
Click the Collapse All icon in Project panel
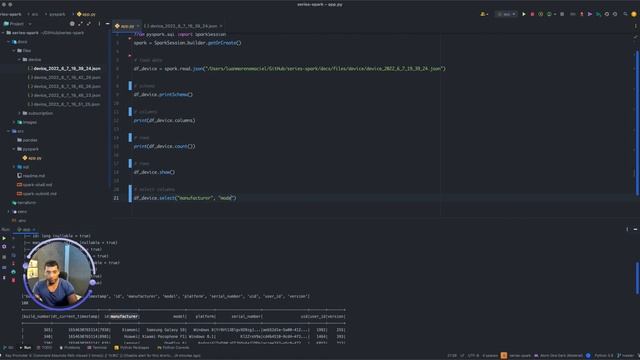pos(89,24)
